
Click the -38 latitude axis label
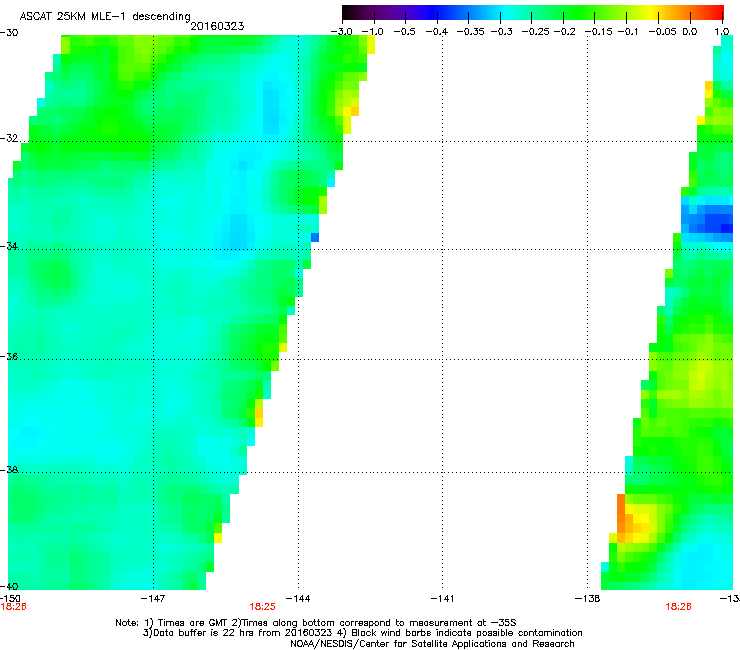click(9, 470)
